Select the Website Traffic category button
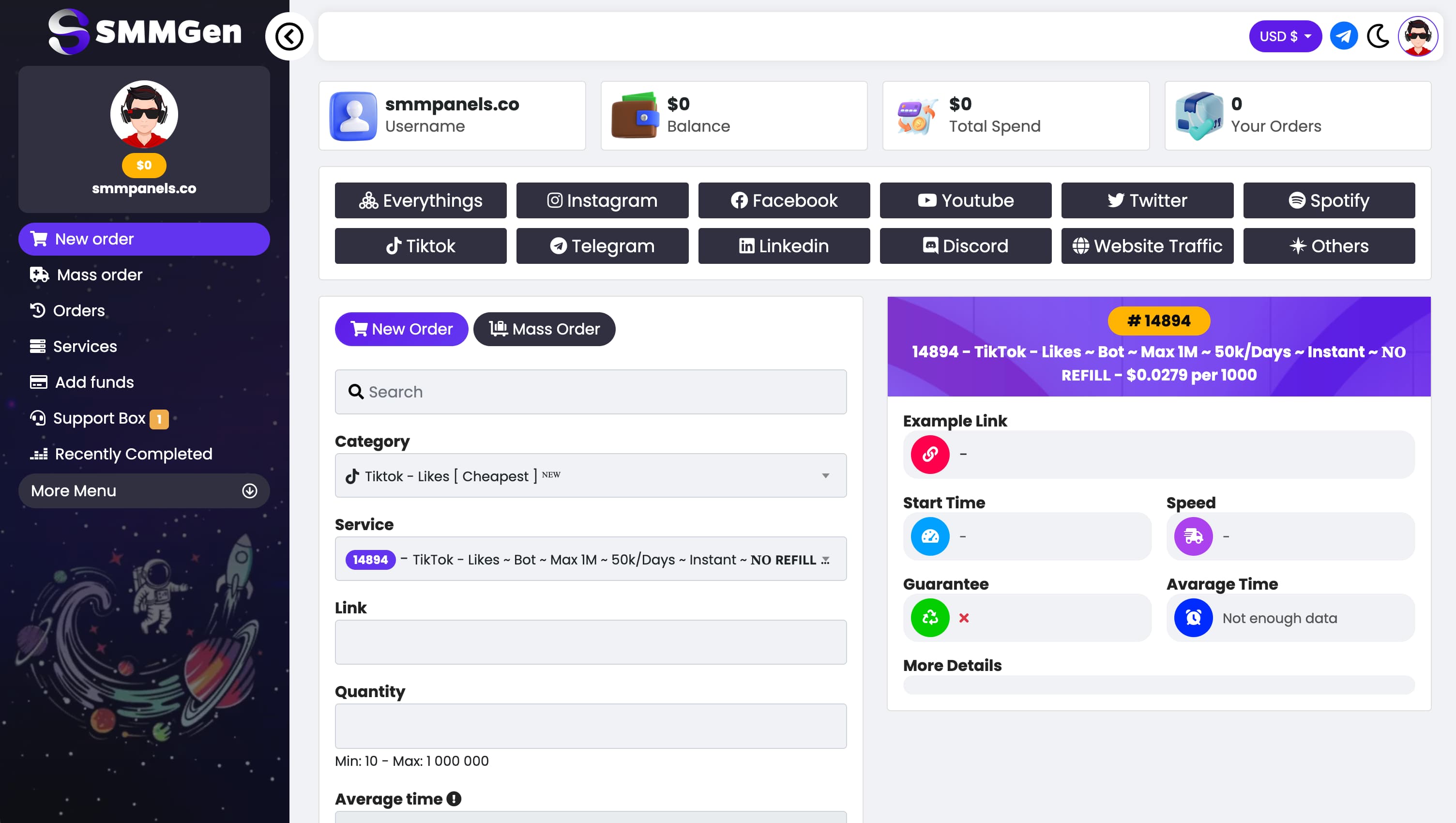1456x823 pixels. click(1147, 246)
